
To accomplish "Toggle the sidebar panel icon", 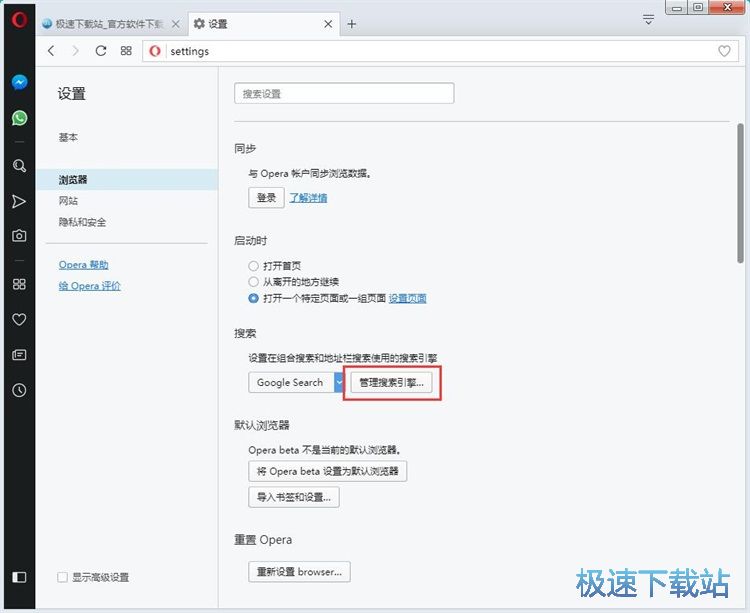I will [x=19, y=577].
